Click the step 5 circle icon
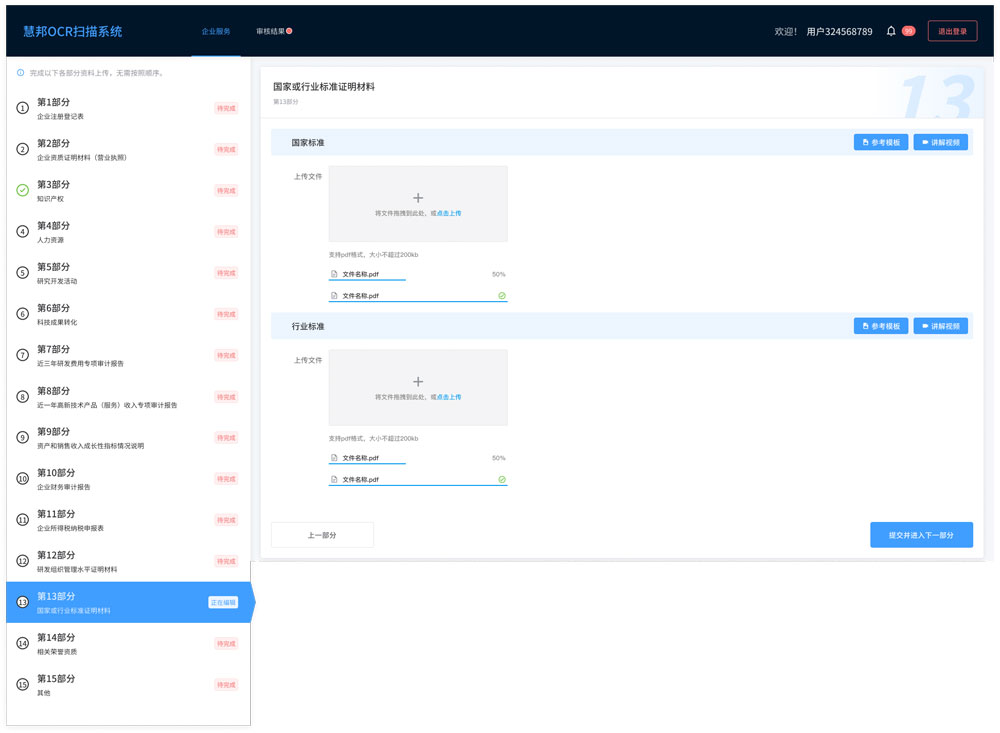This screenshot has width=1000, height=733. coord(22,273)
